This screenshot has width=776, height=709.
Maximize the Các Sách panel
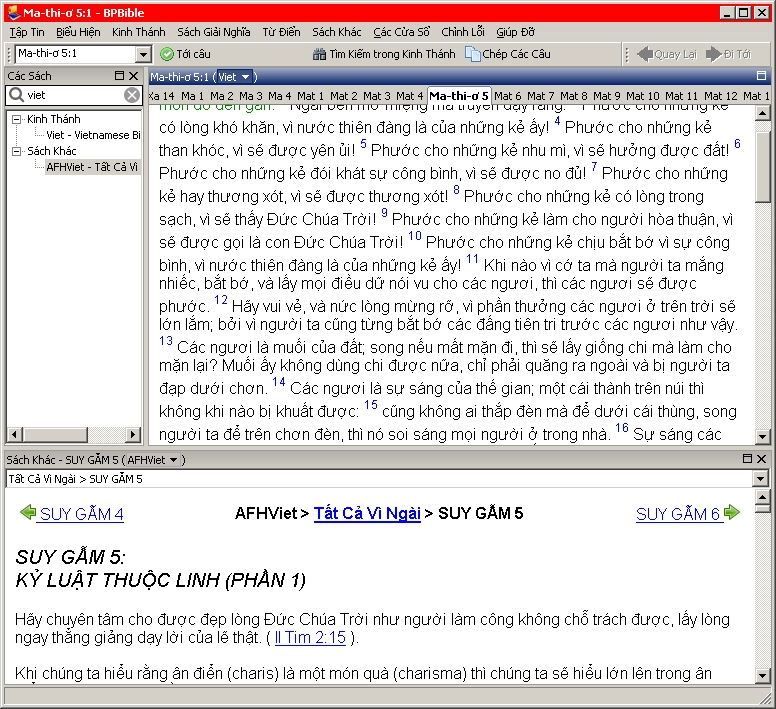click(x=119, y=76)
